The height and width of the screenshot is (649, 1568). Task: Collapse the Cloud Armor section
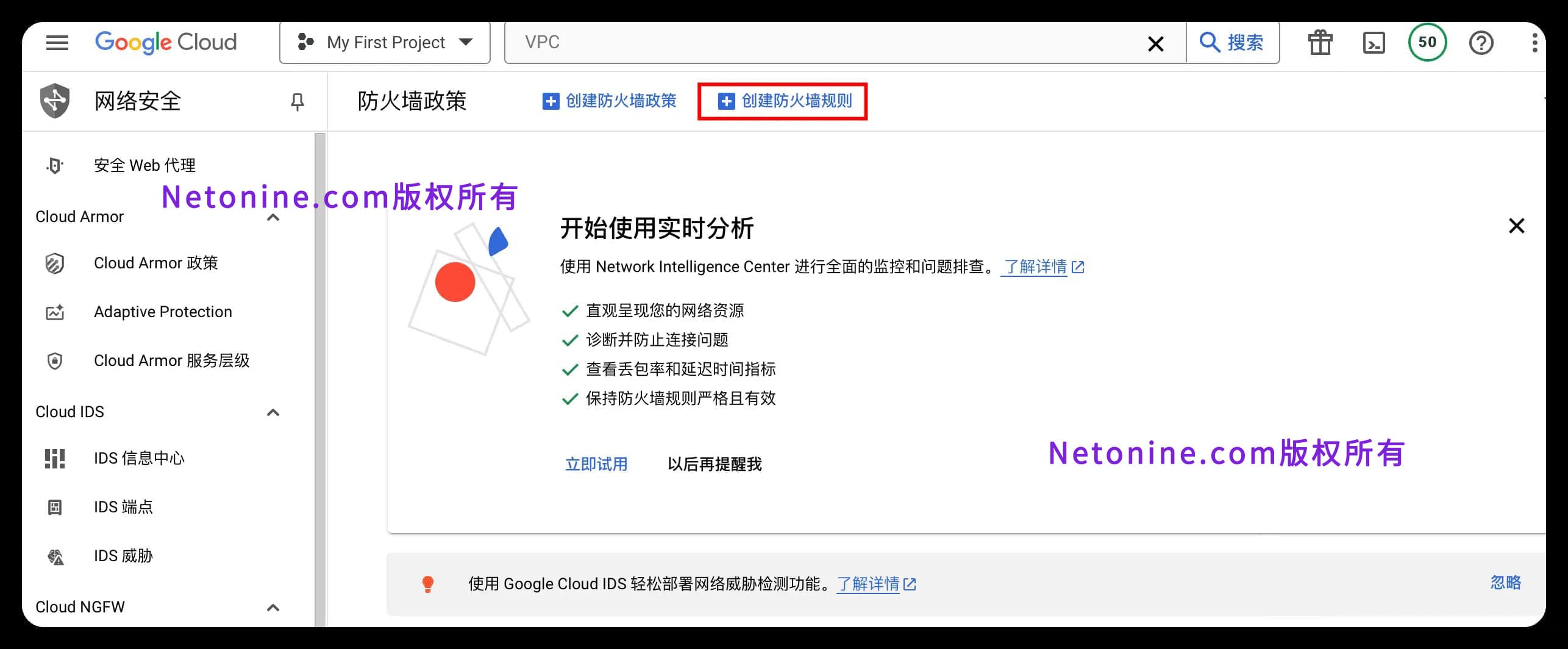pos(273,217)
